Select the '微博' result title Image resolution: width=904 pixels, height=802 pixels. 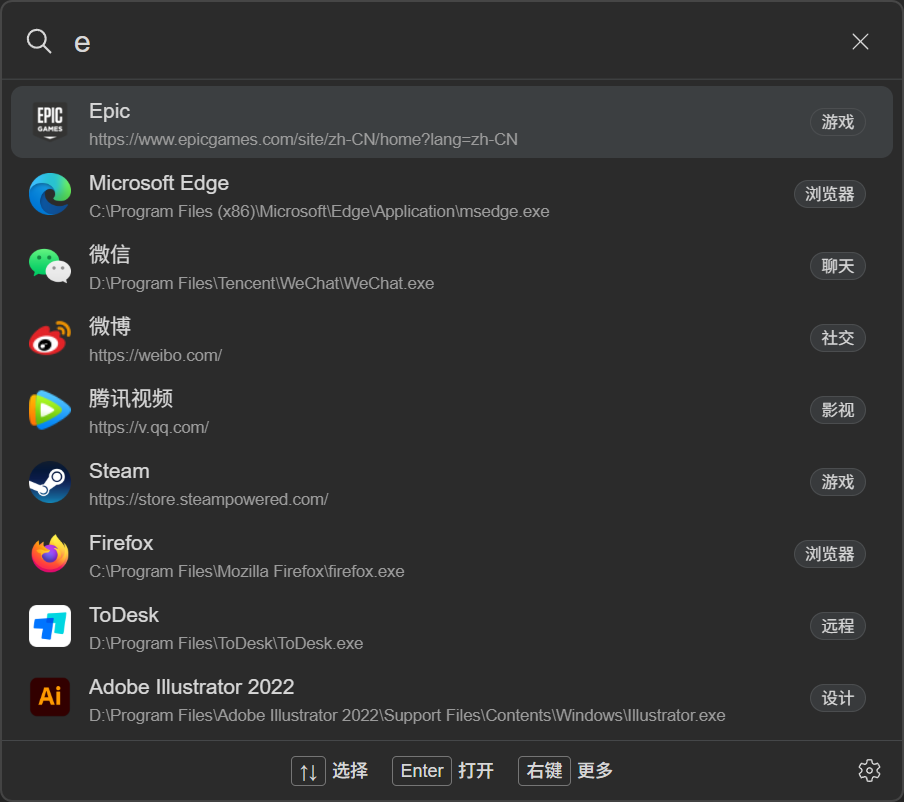point(110,326)
